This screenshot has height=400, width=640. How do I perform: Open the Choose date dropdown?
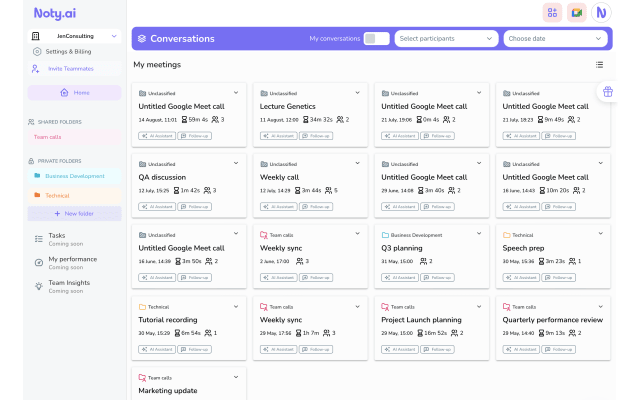point(555,38)
